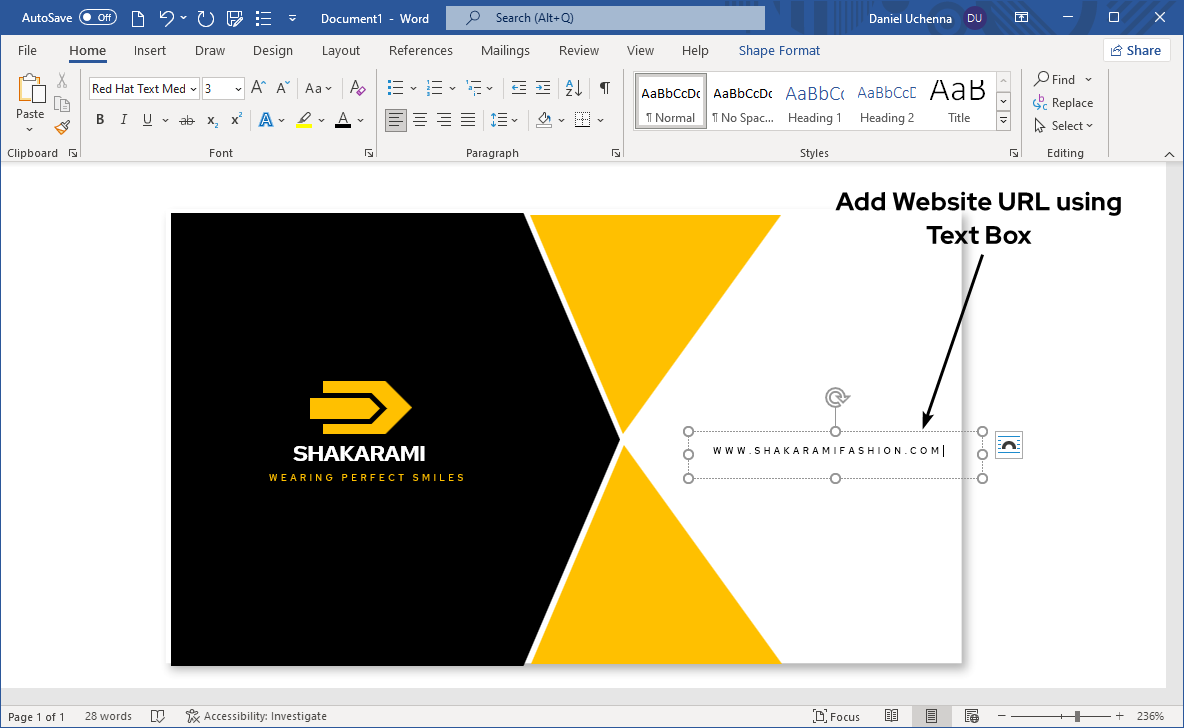1184x728 pixels.
Task: Click the Sort A to Z icon
Action: pyautogui.click(x=574, y=88)
